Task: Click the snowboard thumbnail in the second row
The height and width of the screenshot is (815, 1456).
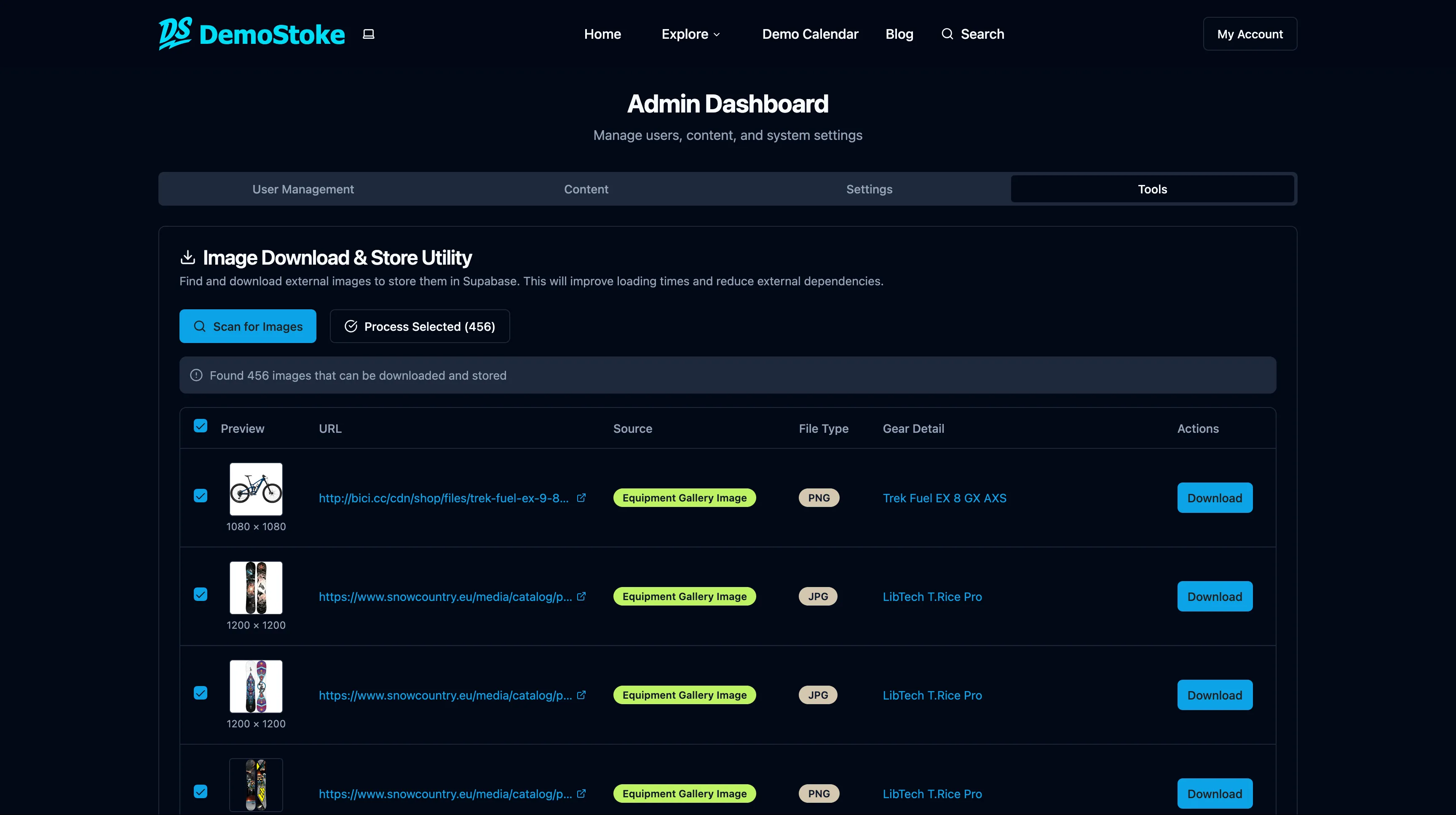Action: click(x=255, y=588)
